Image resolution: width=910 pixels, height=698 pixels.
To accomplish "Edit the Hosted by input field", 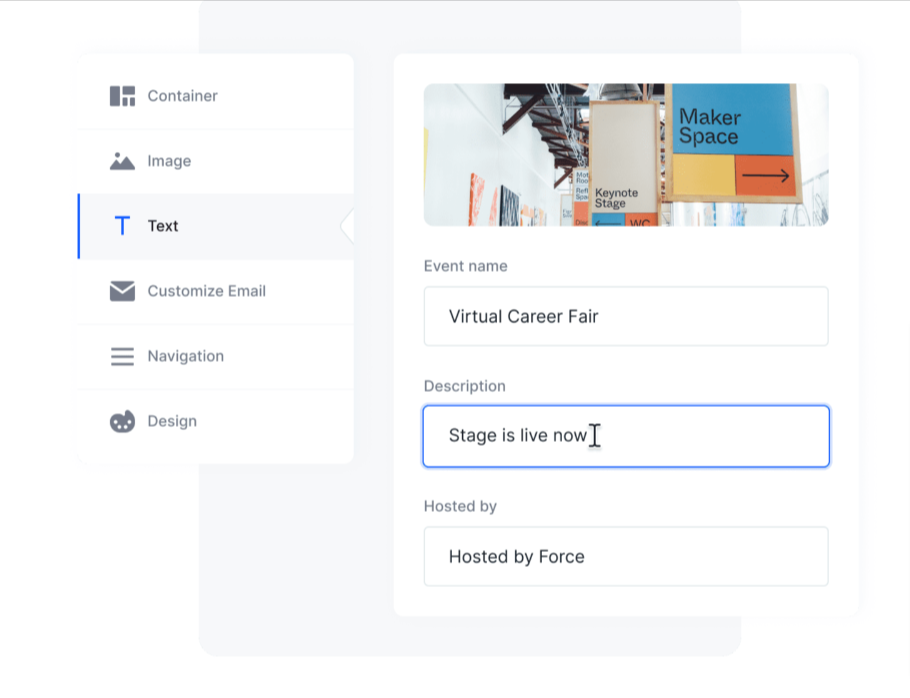I will click(x=626, y=556).
